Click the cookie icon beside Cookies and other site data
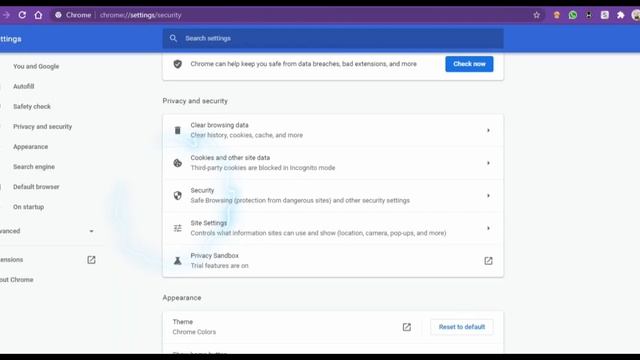The image size is (640, 360). [x=178, y=163]
